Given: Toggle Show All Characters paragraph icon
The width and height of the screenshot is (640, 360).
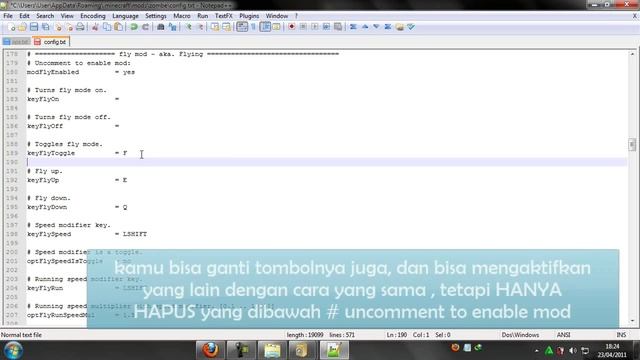Looking at the screenshot, I should click(x=253, y=27).
